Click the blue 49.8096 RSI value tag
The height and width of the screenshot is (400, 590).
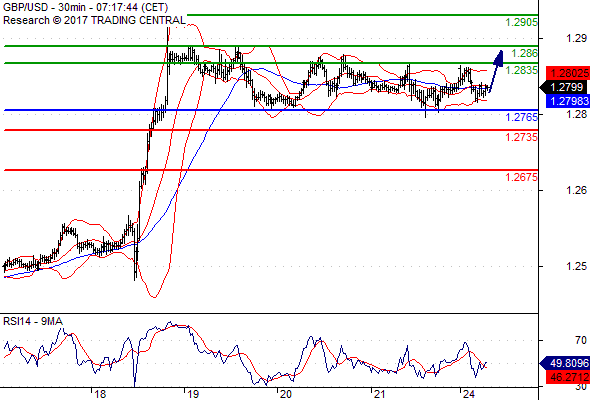coord(565,363)
